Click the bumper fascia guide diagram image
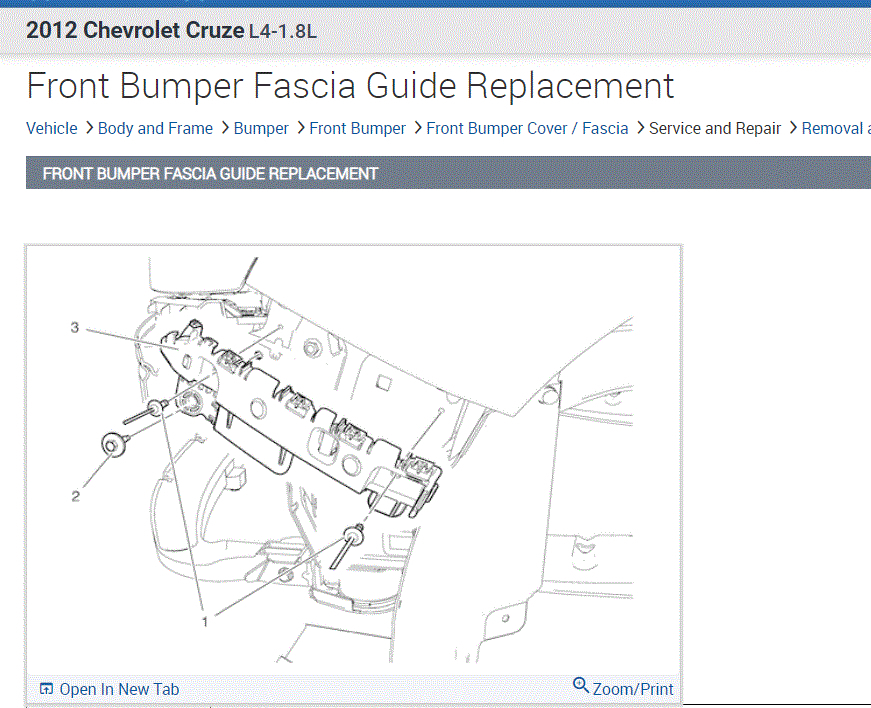 click(x=354, y=460)
